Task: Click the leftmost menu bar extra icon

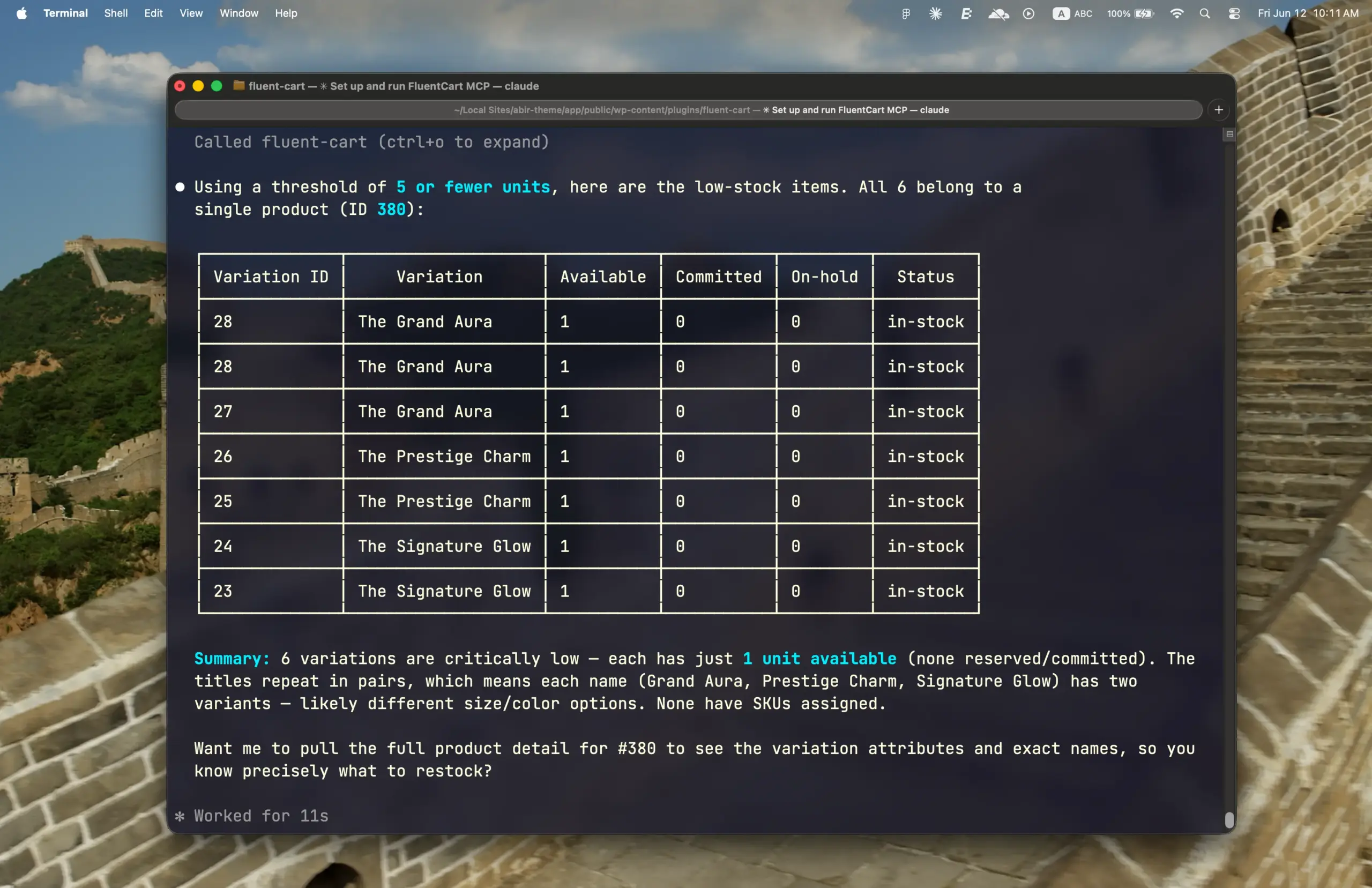Action: coord(906,13)
